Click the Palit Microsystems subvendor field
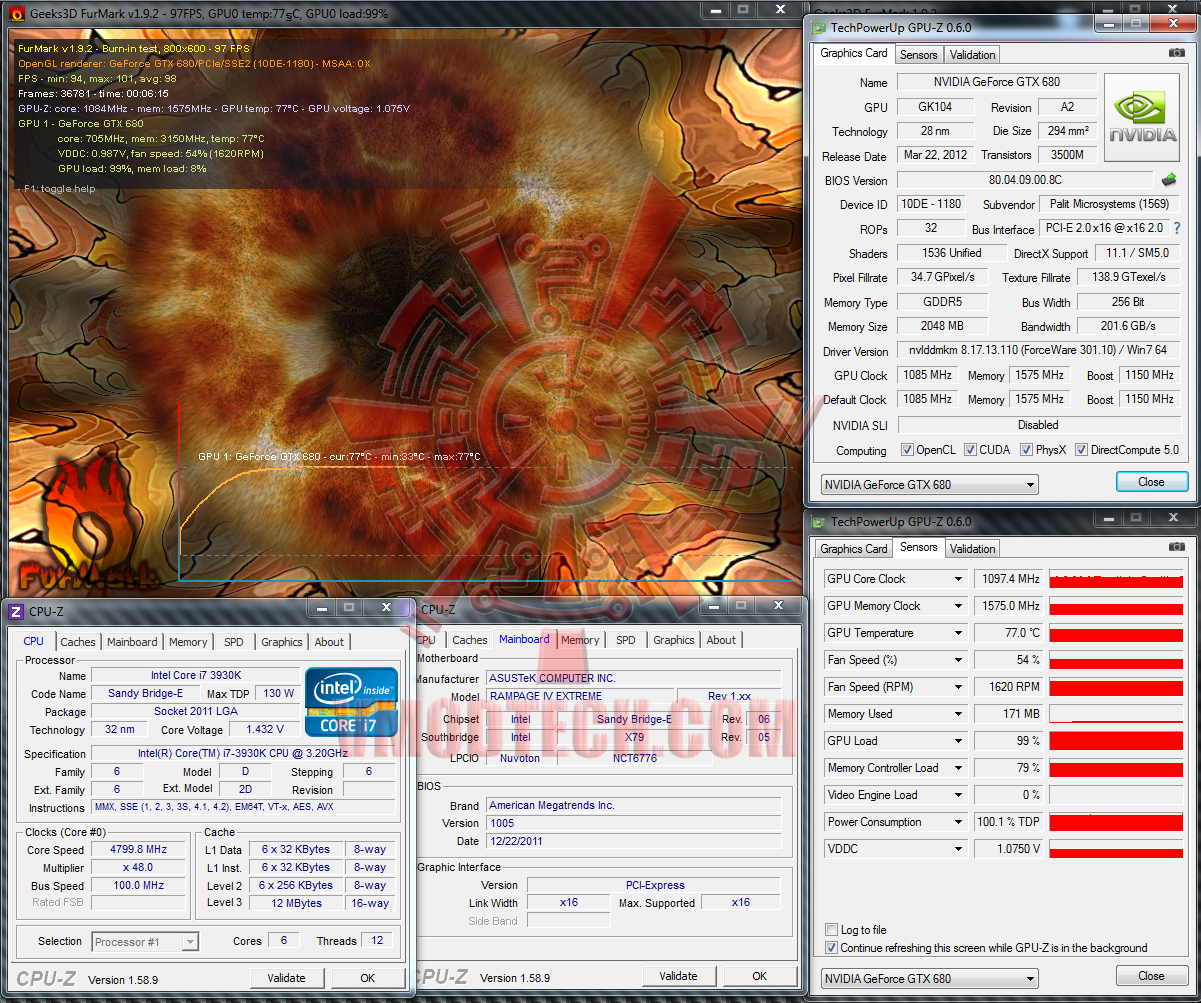 click(1110, 204)
